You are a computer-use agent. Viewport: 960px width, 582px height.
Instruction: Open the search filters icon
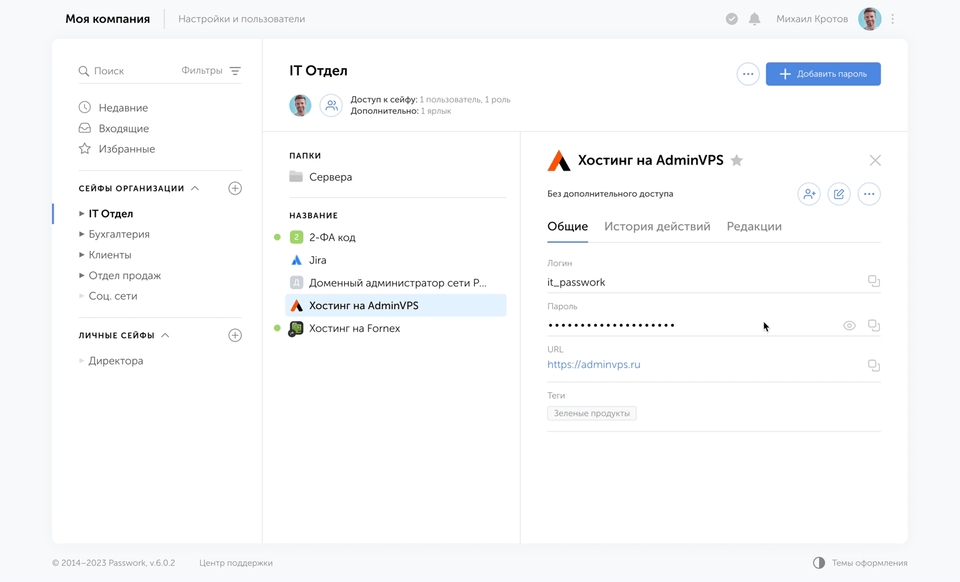[235, 71]
